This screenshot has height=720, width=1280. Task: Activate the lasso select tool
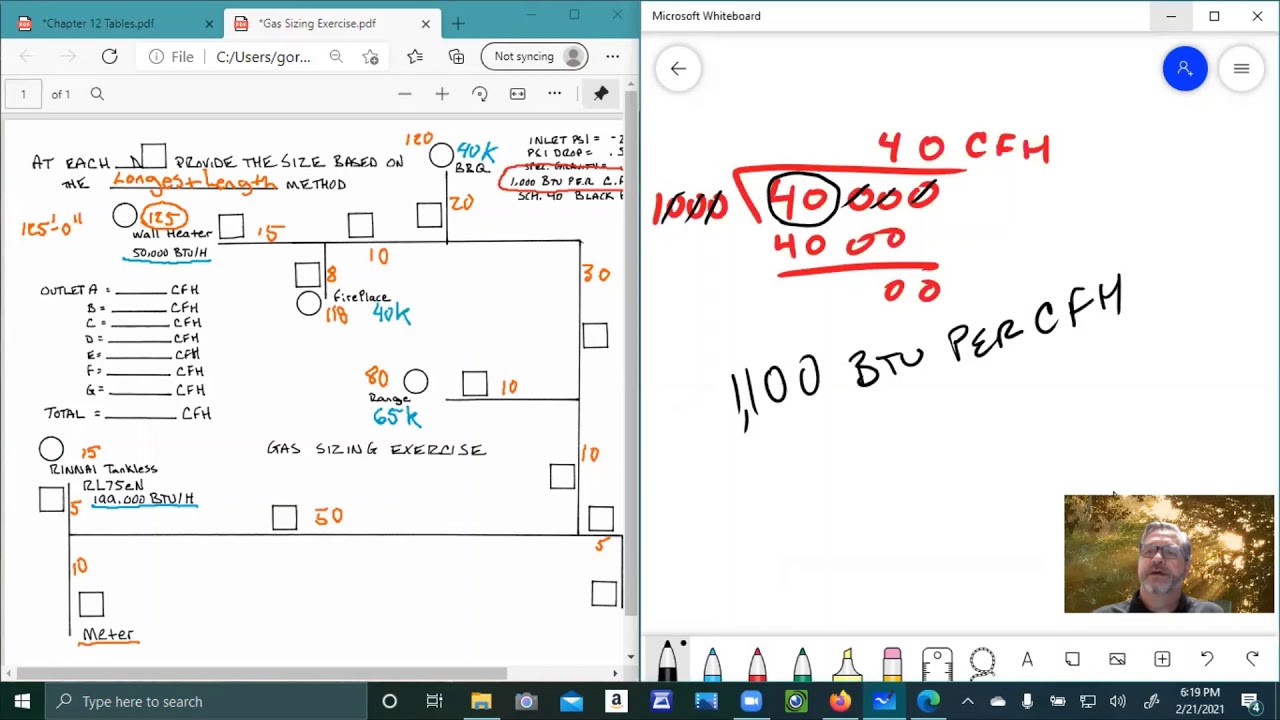[982, 661]
